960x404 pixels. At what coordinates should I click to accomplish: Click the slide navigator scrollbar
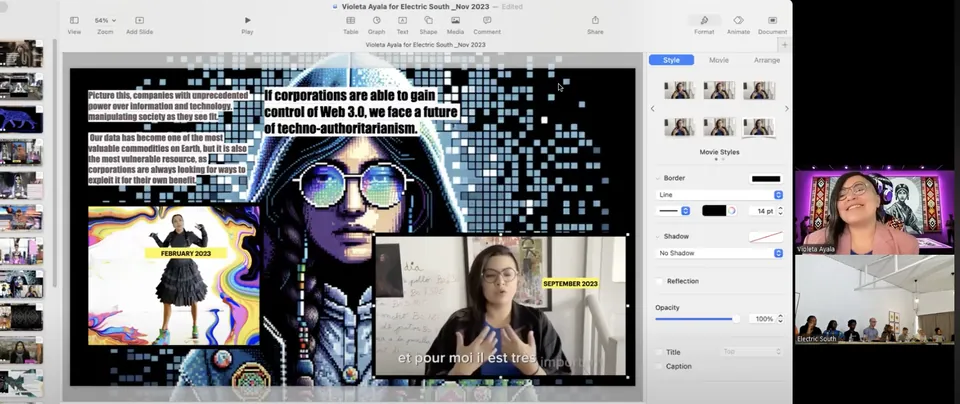coord(54,162)
